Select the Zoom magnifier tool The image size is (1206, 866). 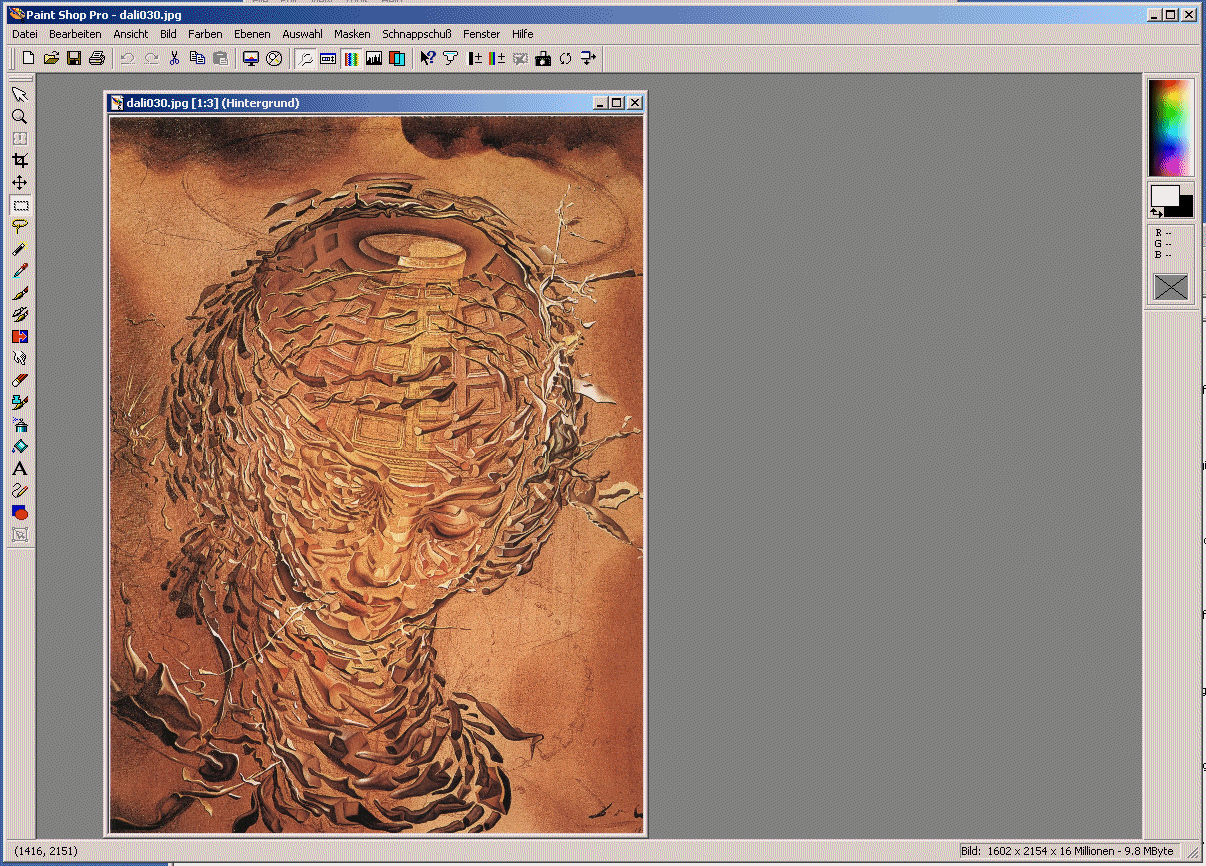click(19, 116)
